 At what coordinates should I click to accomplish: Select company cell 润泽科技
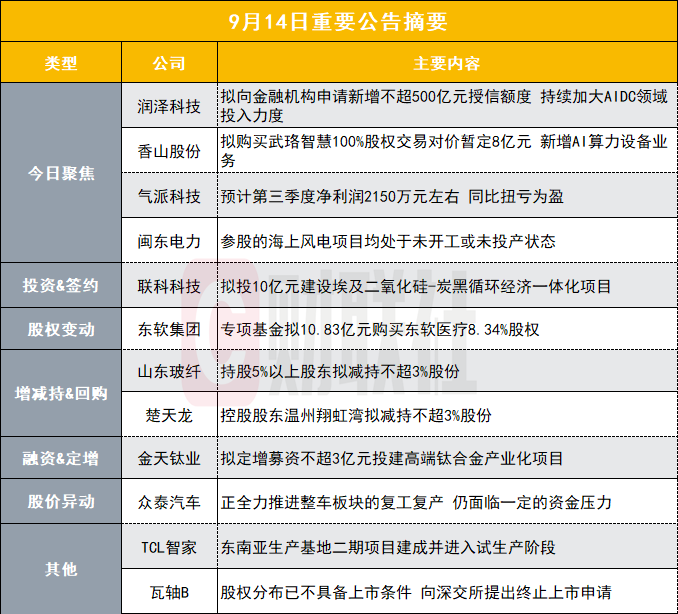(169, 106)
